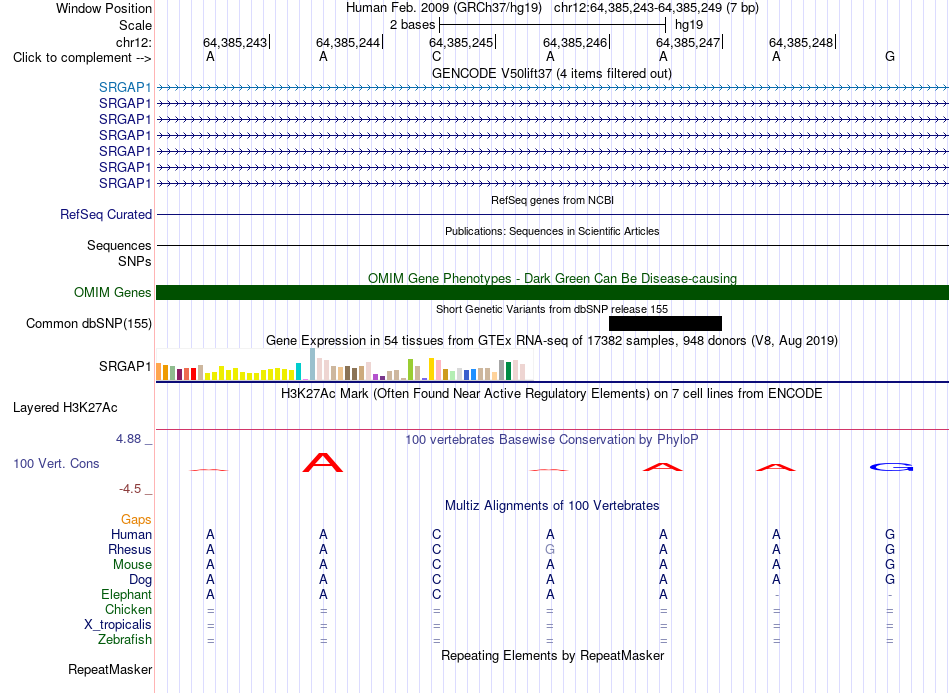950x693 pixels.
Task: Click the Scale label
Action: [x=135, y=25]
